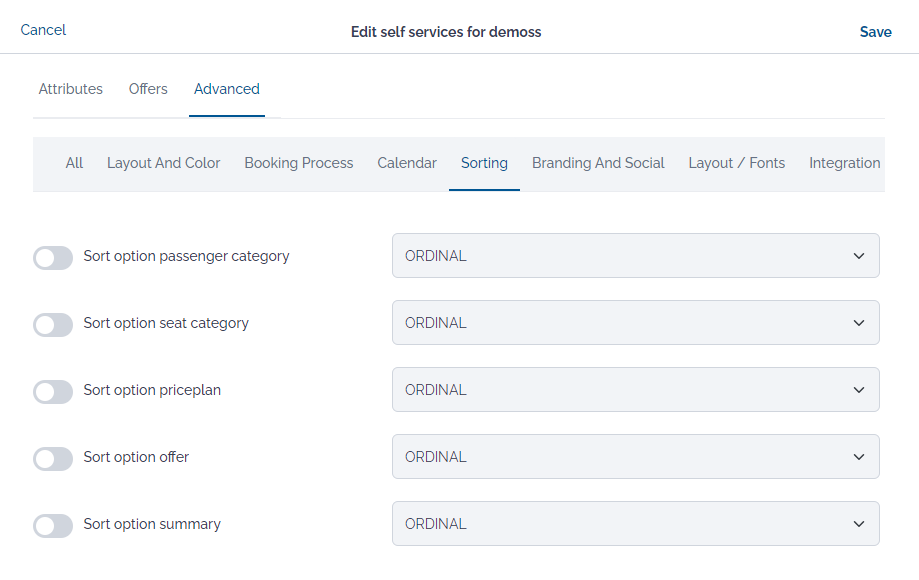Show All advanced settings
The width and height of the screenshot is (919, 580).
[74, 163]
